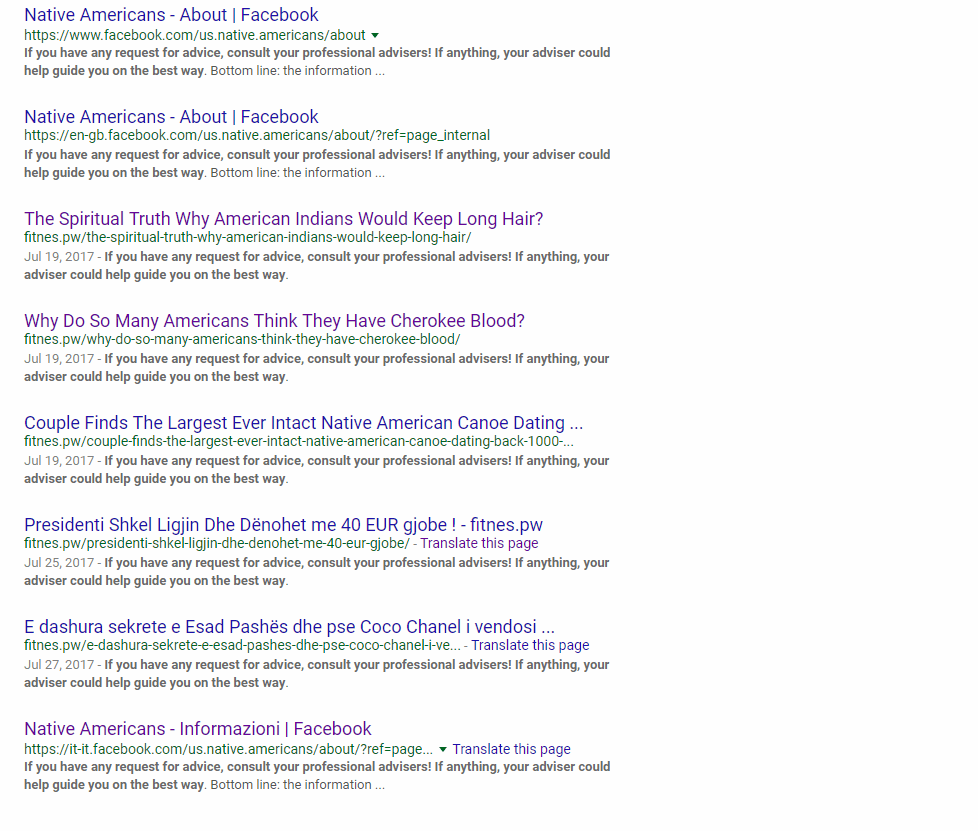
Task: Open the en-gb.facebook.com Native Americans About result
Action: pyautogui.click(x=171, y=117)
